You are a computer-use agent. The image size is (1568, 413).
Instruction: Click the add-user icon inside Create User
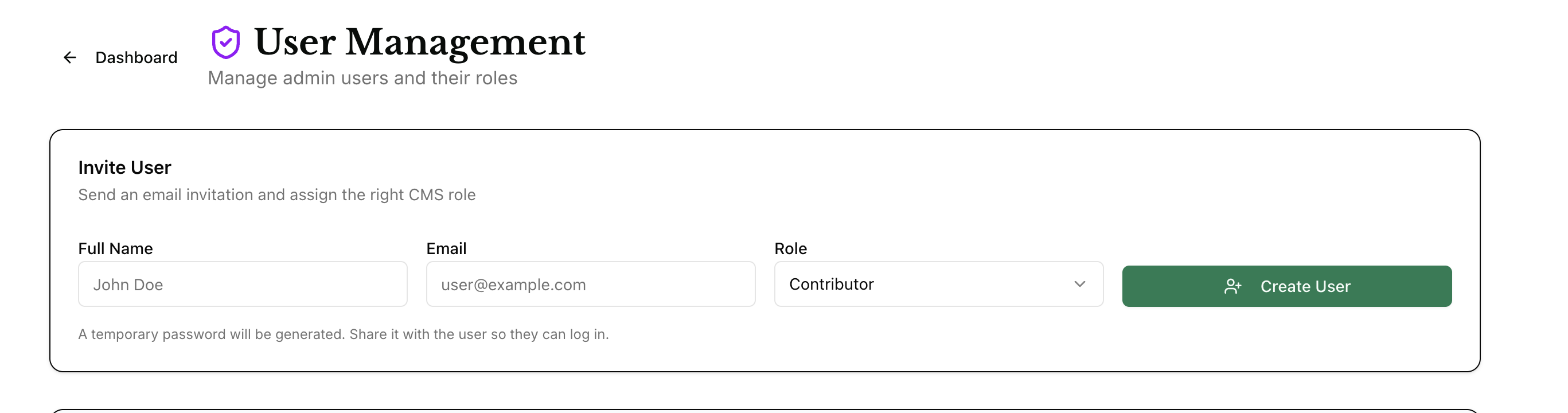1232,286
